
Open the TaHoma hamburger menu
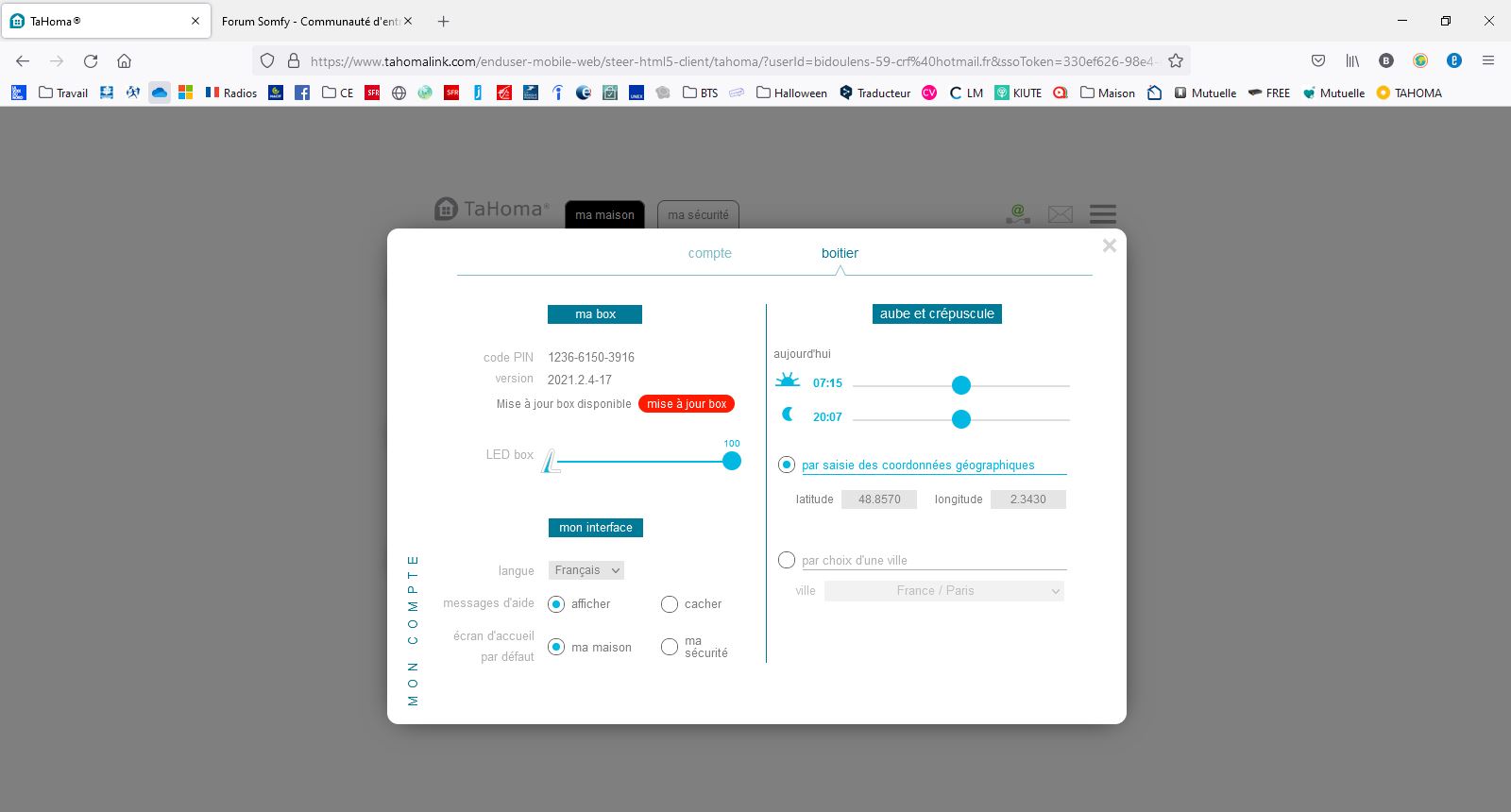(1102, 214)
